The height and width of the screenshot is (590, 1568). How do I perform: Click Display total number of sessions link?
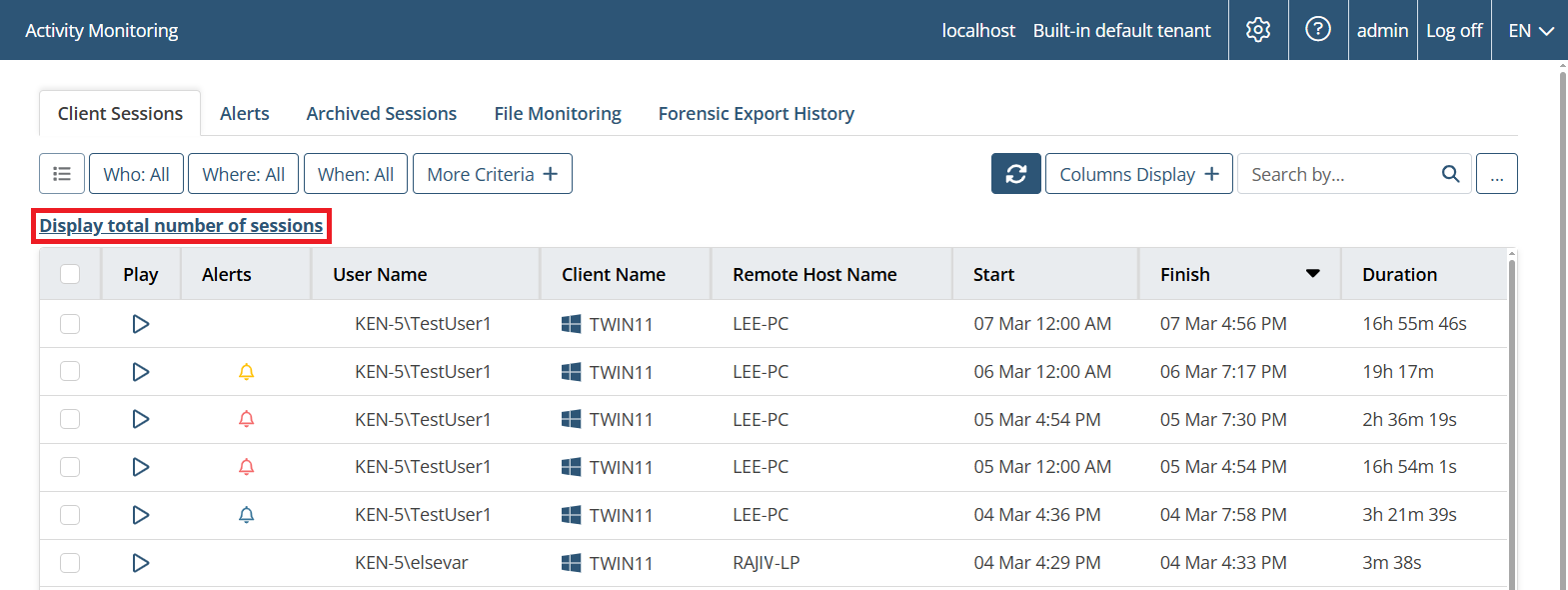coord(181,226)
